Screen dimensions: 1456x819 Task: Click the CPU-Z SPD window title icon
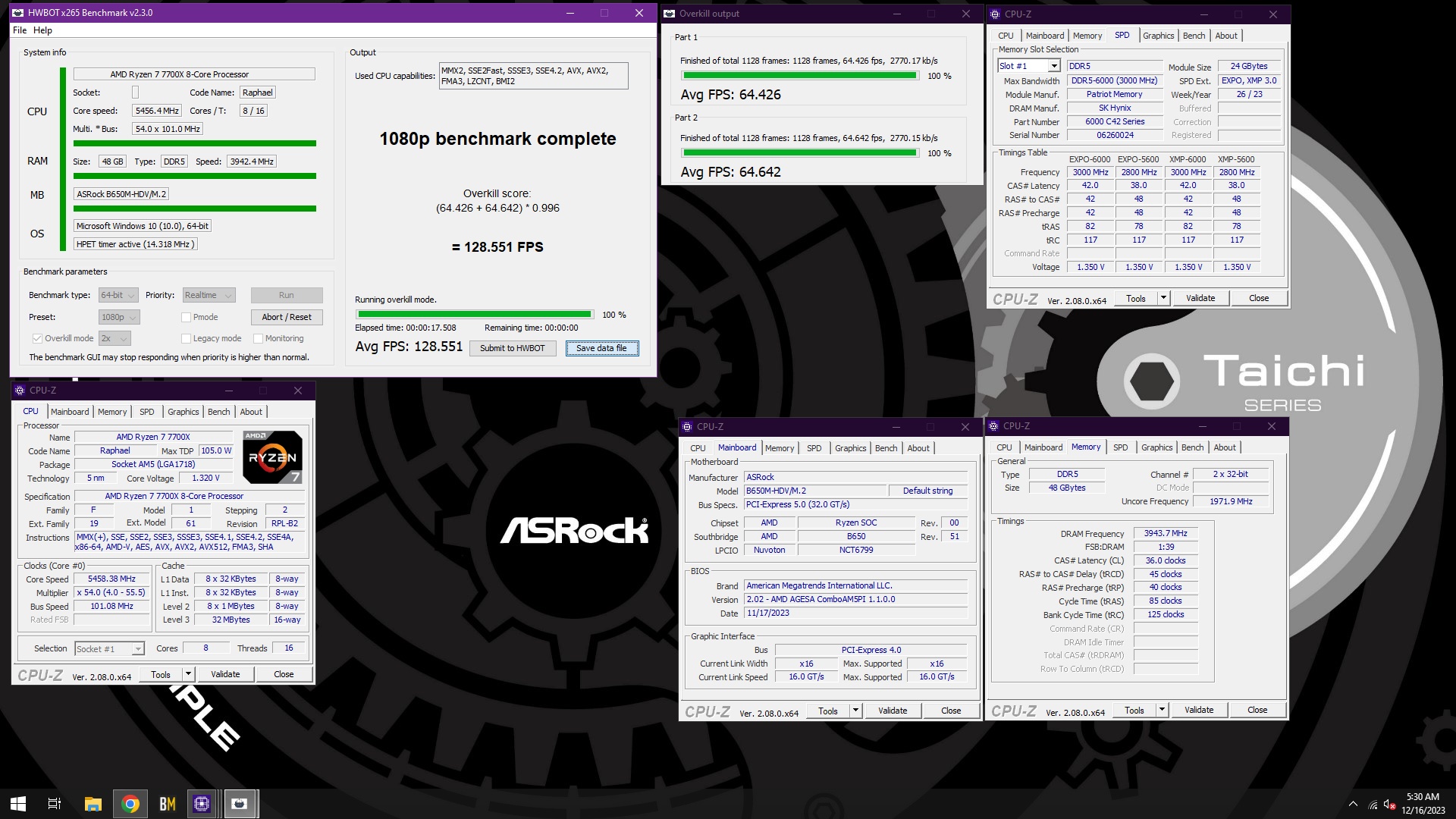pos(995,14)
